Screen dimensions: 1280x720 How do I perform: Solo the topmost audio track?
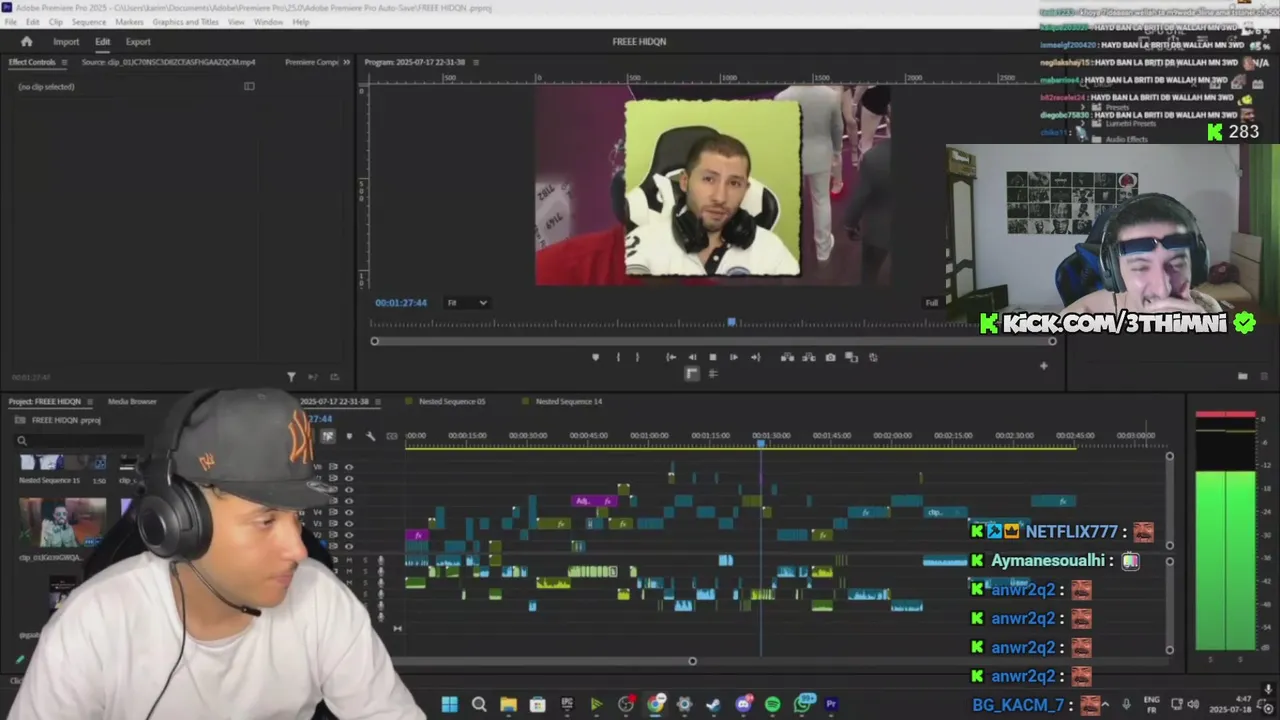(x=364, y=560)
